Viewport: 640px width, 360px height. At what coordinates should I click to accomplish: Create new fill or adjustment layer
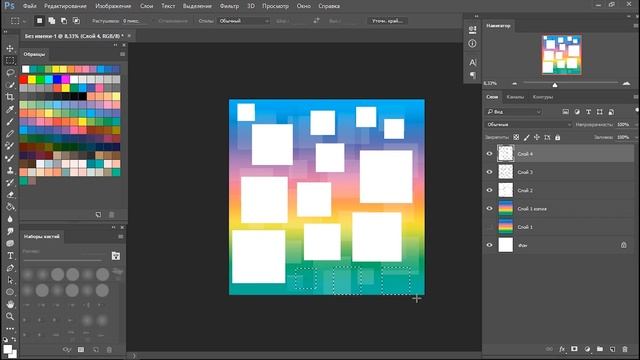click(x=587, y=349)
